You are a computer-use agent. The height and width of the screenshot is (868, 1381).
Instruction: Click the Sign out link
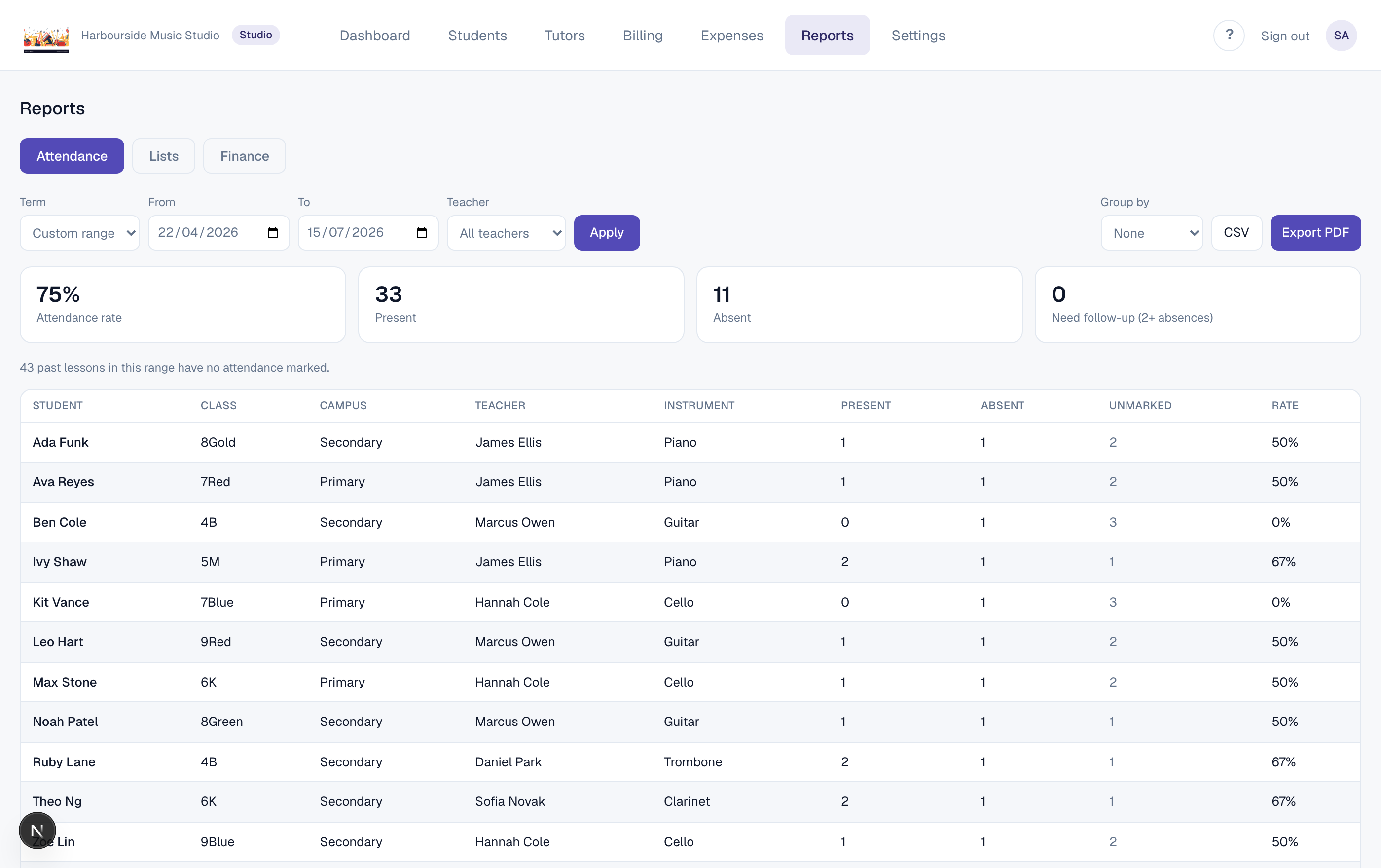click(x=1285, y=36)
